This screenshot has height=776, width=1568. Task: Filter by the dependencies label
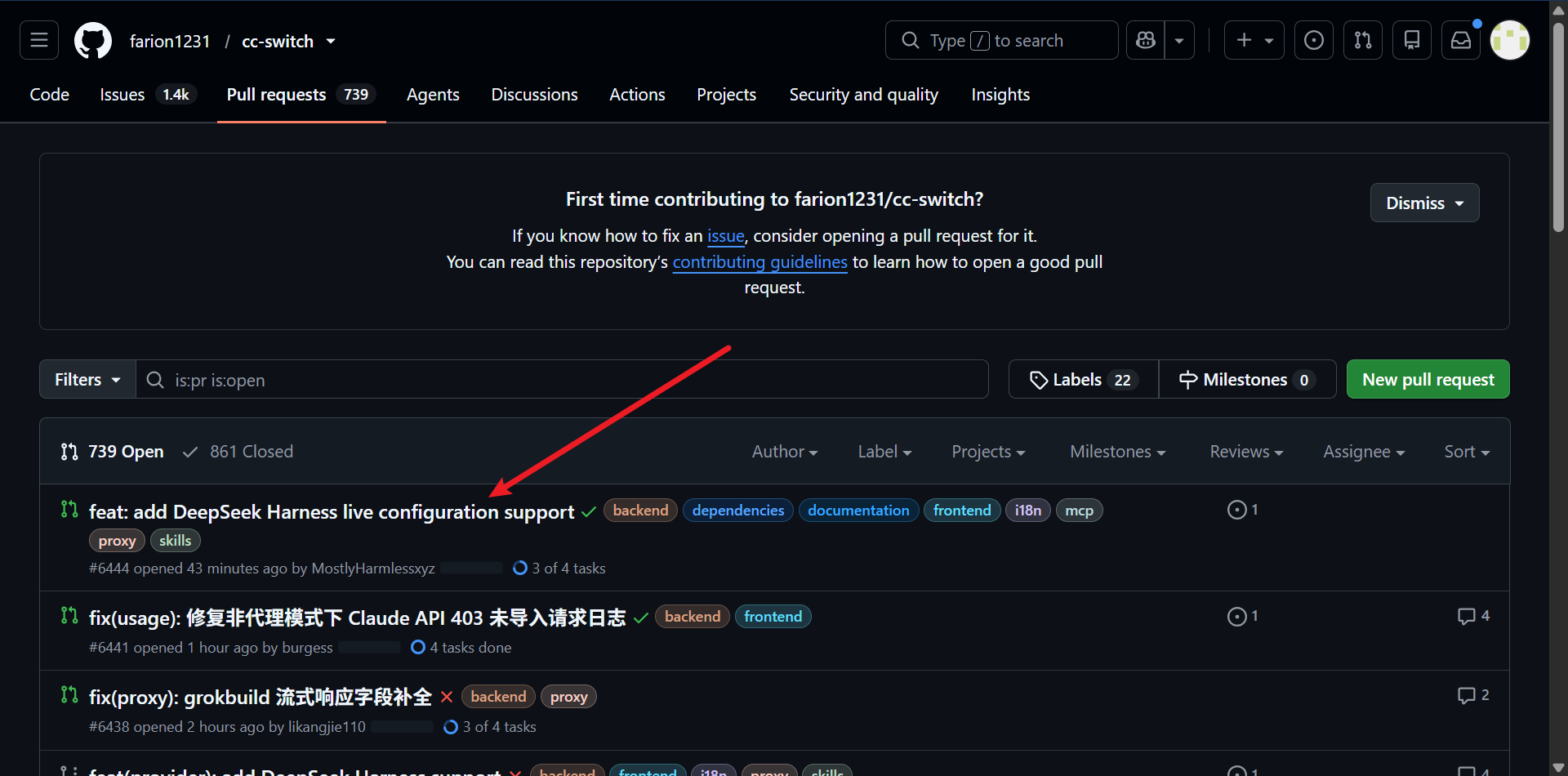(738, 511)
